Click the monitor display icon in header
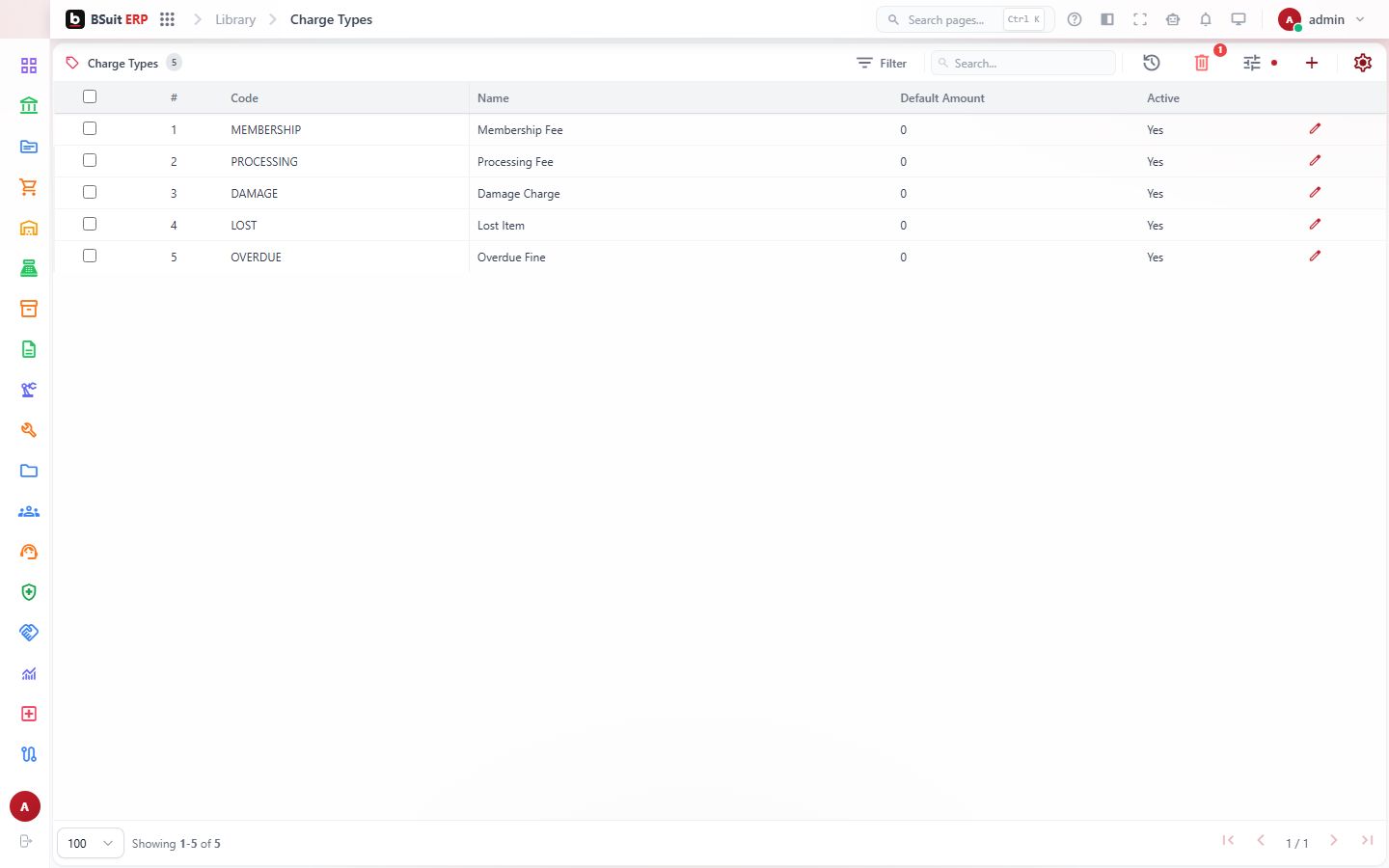This screenshot has height=868, width=1389. coord(1239,19)
